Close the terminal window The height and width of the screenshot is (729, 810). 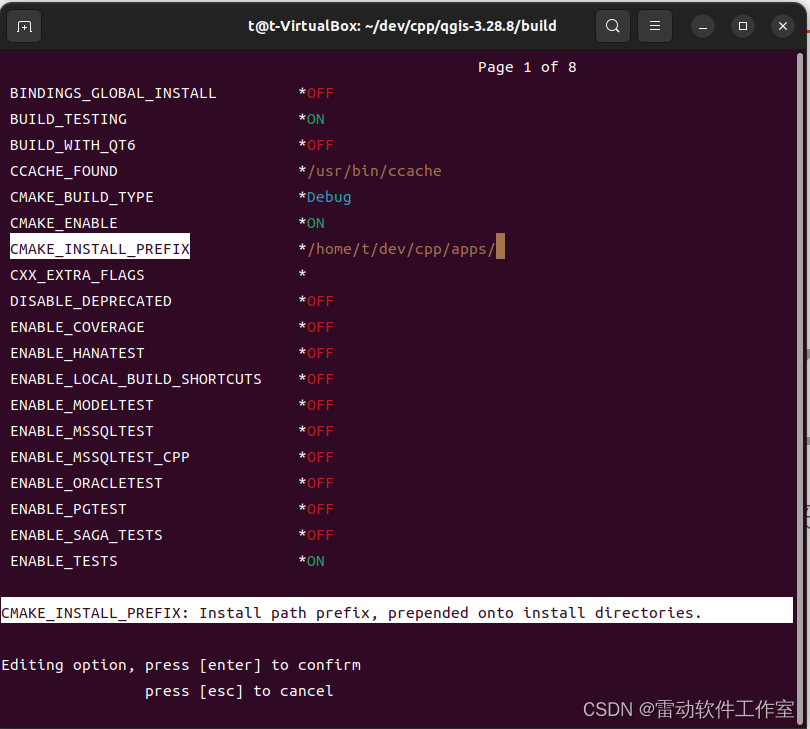tap(783, 26)
